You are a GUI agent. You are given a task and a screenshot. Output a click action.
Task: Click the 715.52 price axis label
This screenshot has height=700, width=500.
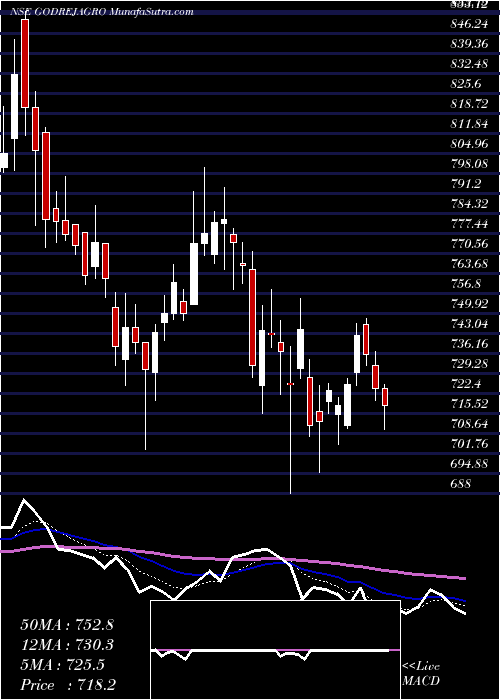tap(469, 404)
